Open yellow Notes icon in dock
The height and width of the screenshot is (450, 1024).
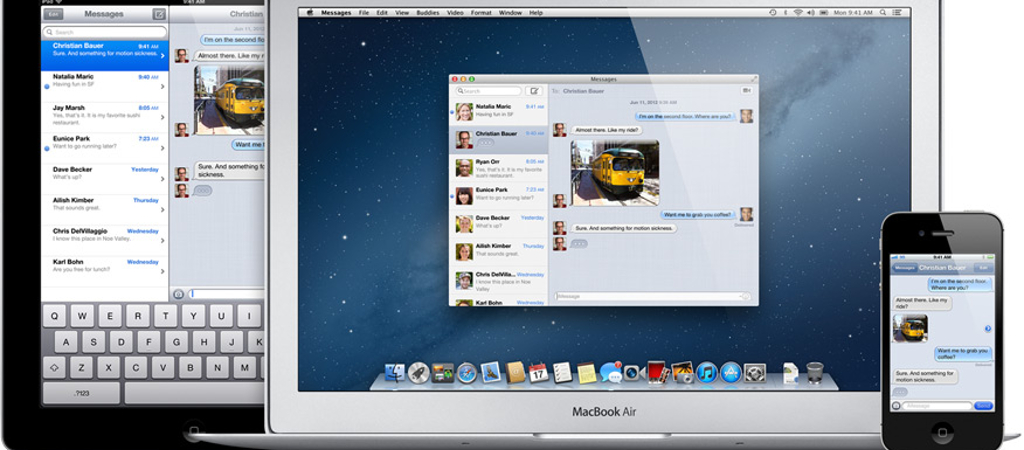tap(586, 372)
